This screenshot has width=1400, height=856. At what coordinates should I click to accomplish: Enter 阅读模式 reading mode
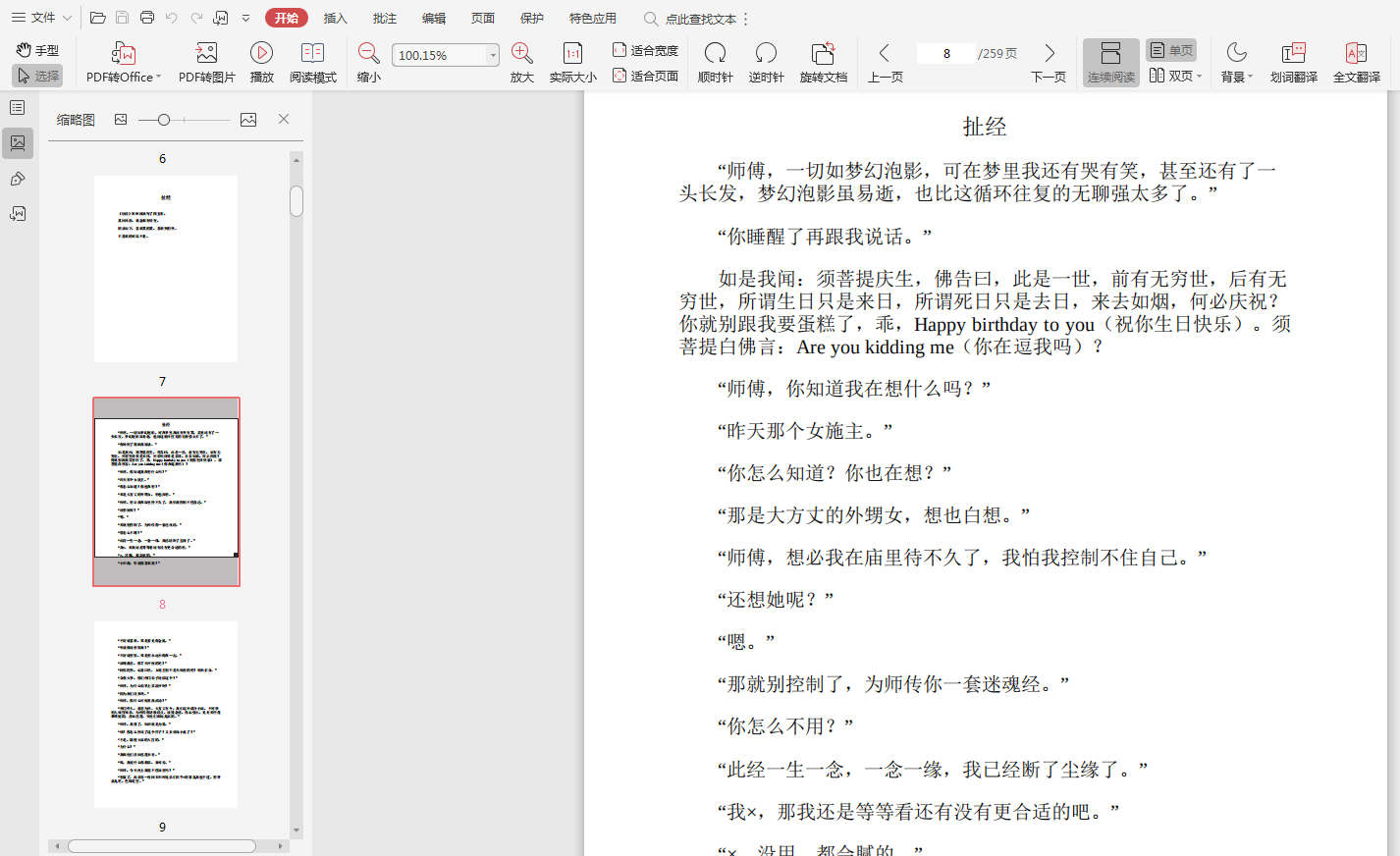(x=312, y=63)
